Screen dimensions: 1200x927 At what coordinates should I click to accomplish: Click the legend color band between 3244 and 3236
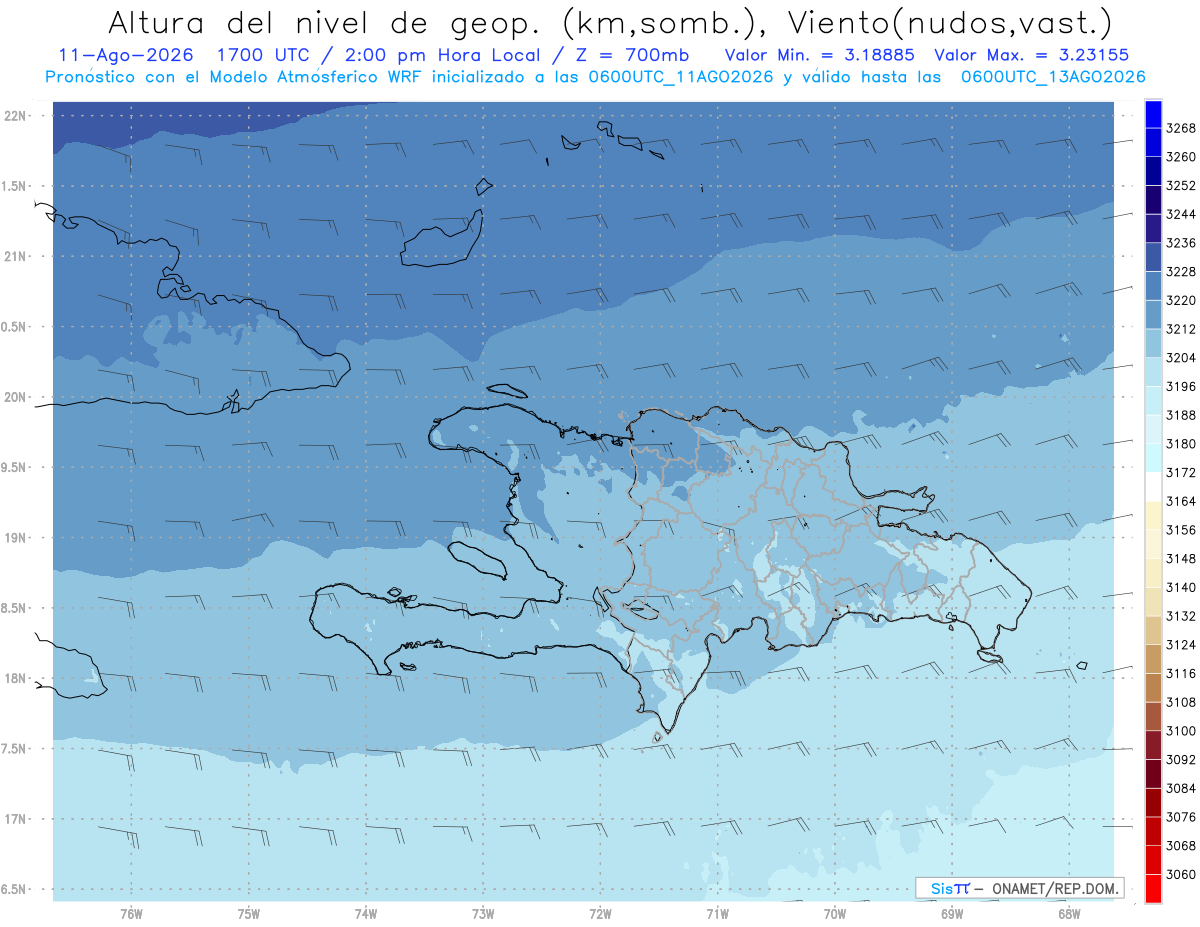click(1152, 229)
